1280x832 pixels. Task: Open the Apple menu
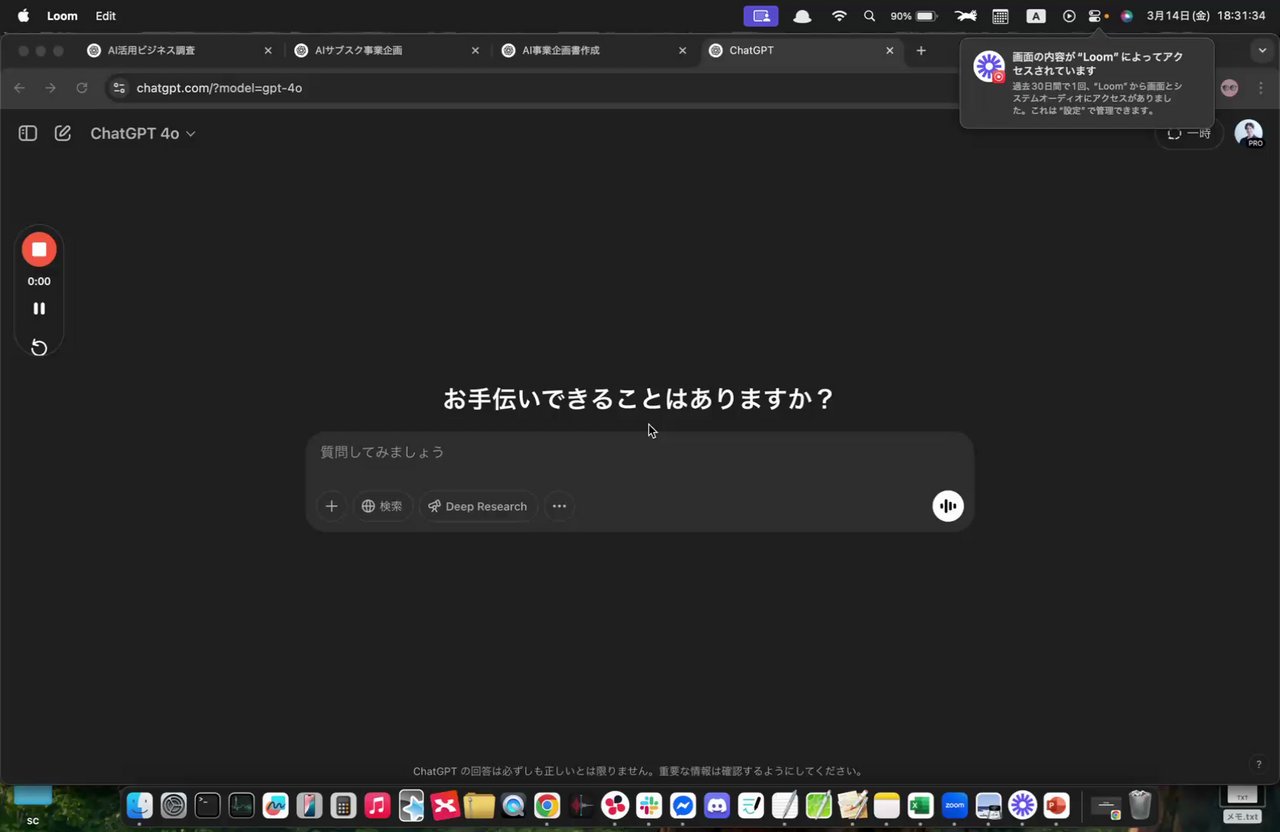[x=23, y=16]
